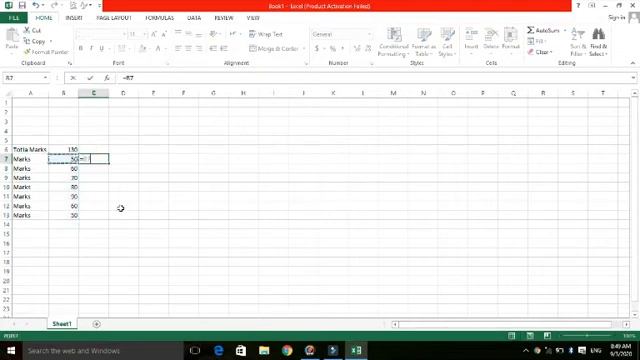Open Cell Styles gallery
This screenshot has height=360, width=640.
(x=447, y=42)
